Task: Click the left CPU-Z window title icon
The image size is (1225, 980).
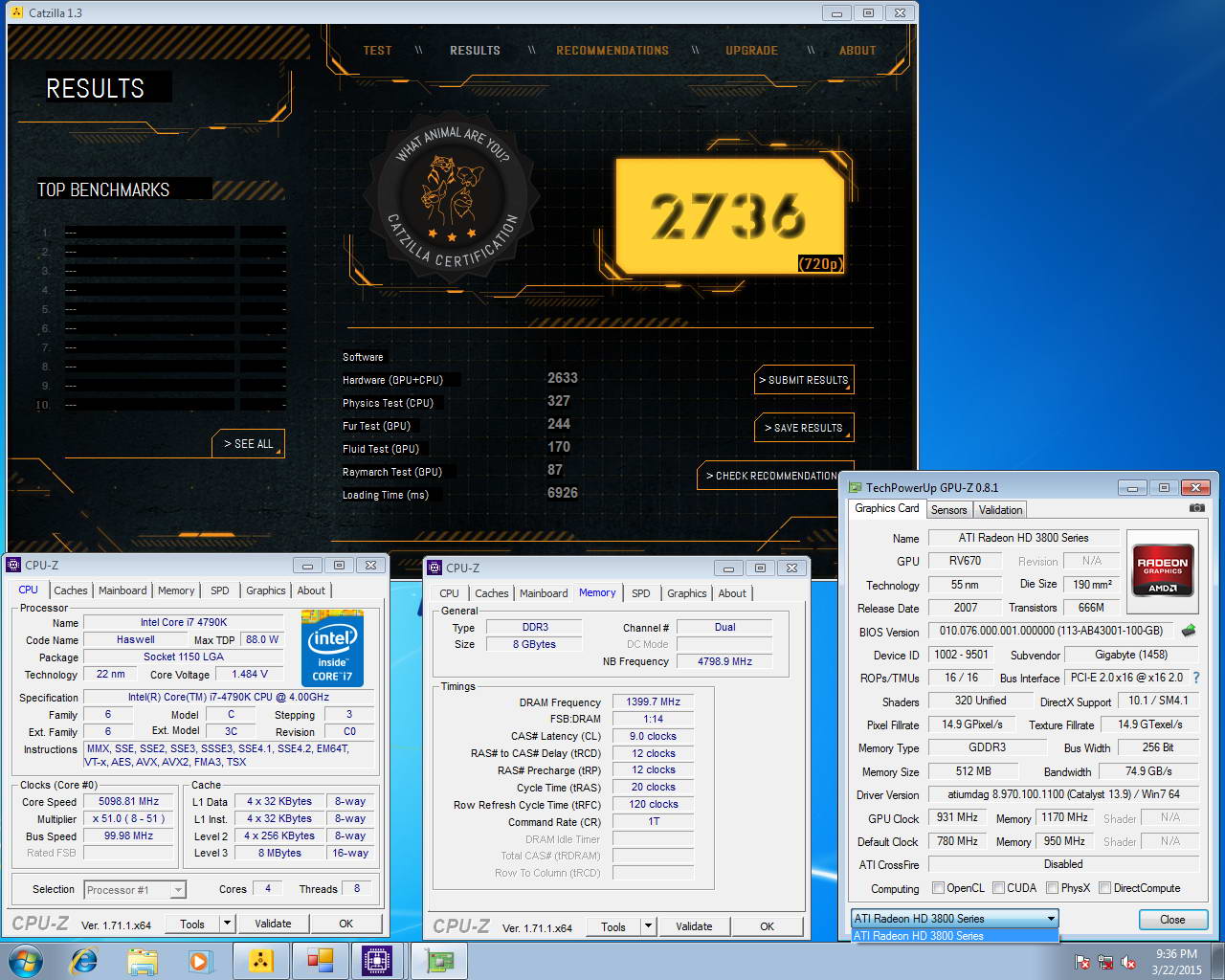Action: (x=13, y=565)
